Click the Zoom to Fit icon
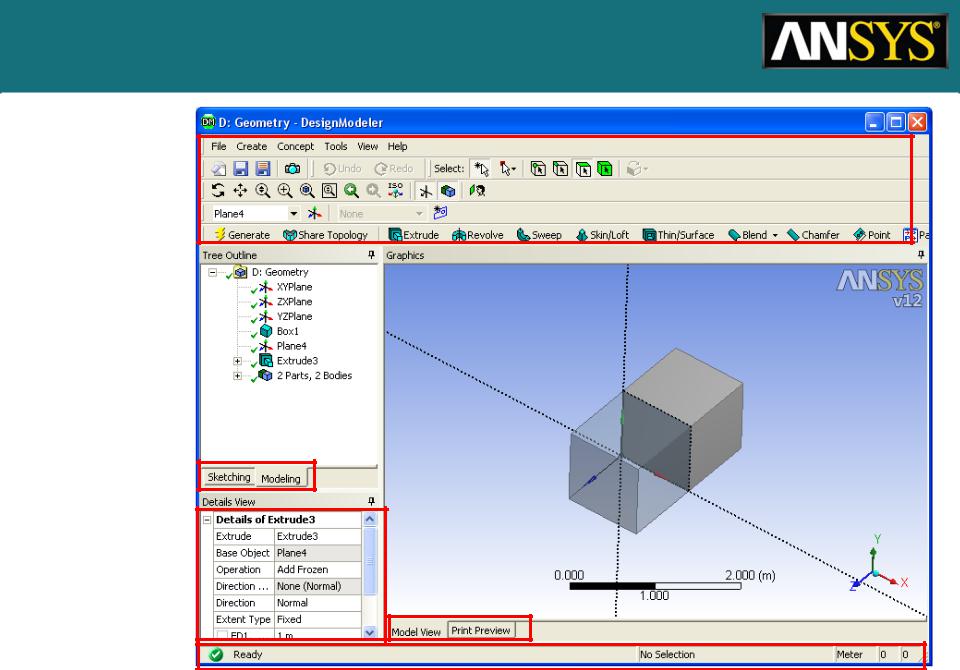Image resolution: width=960 pixels, height=670 pixels. [x=307, y=190]
